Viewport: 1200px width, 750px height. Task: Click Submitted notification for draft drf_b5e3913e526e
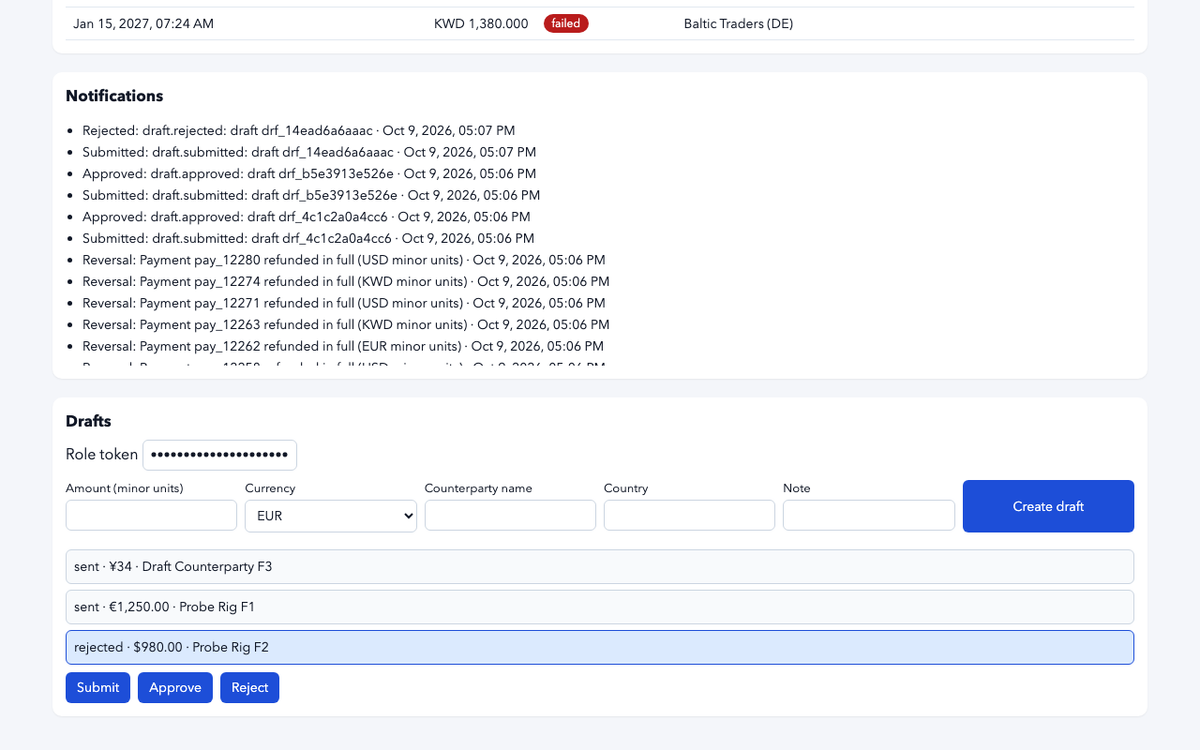coord(311,195)
